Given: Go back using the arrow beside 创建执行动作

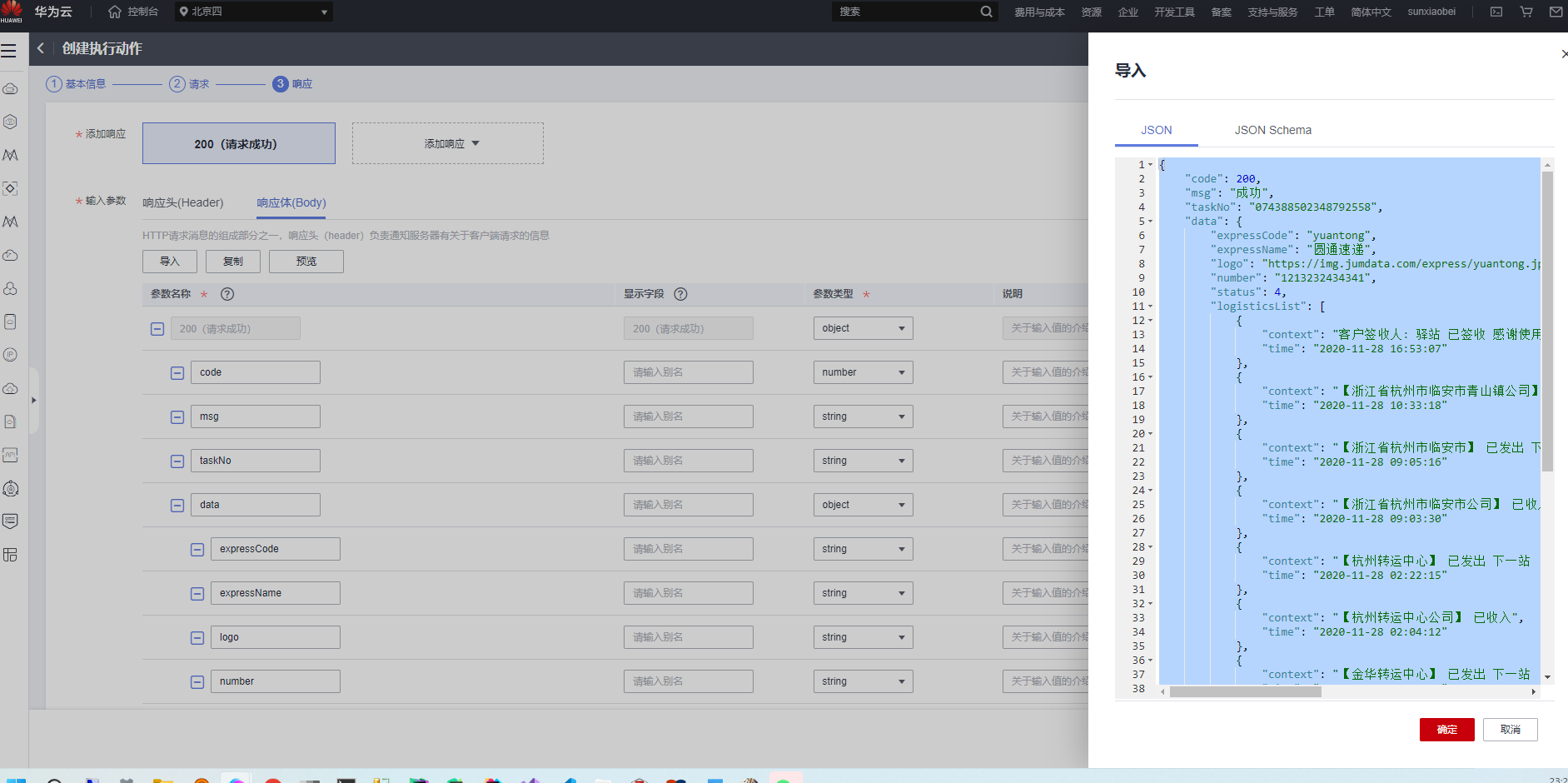Looking at the screenshot, I should point(41,48).
